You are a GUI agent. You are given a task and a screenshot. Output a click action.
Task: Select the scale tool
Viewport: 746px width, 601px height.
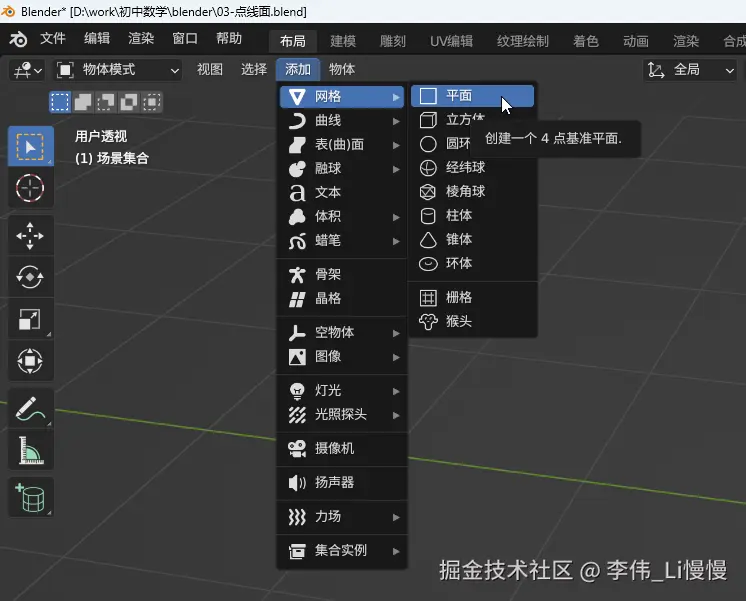click(30, 319)
